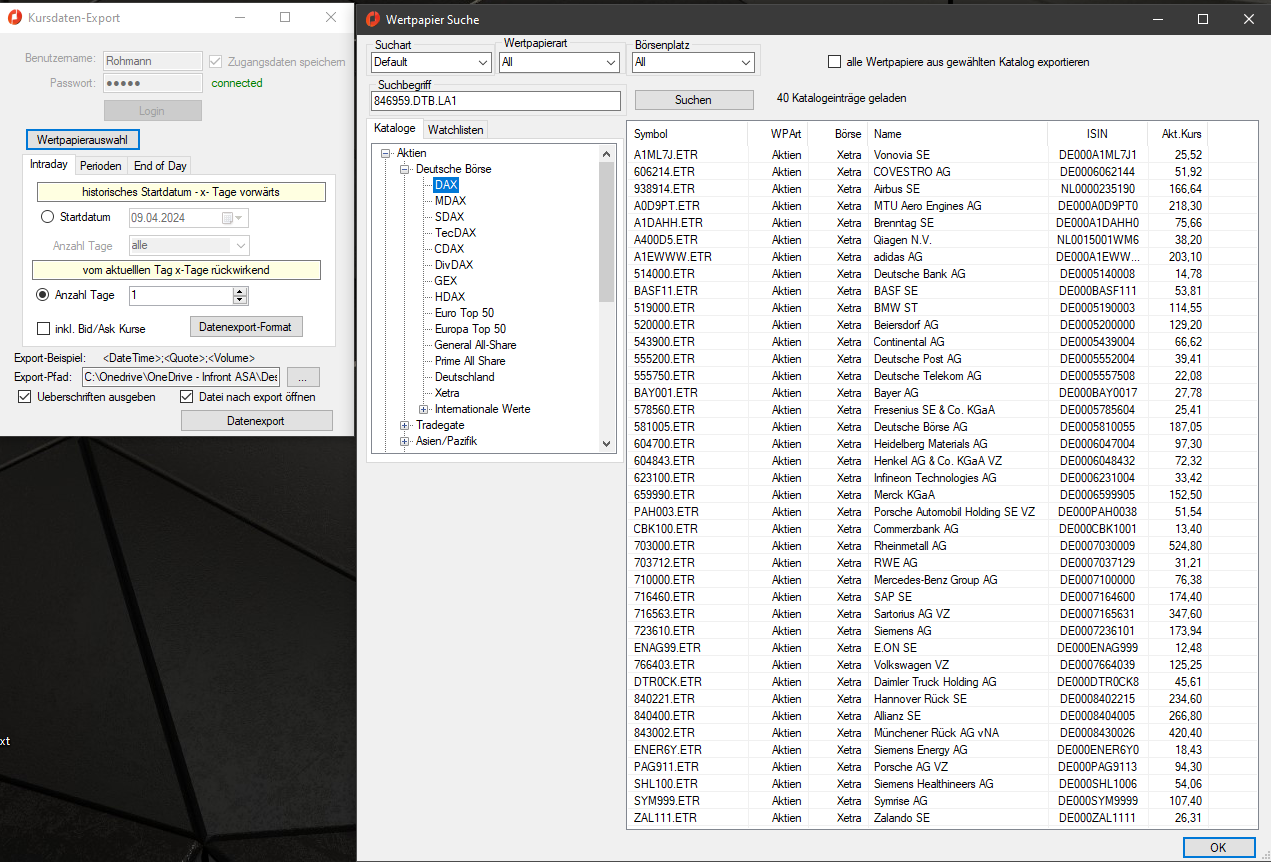The width and height of the screenshot is (1271, 862).
Task: Select 'Prime All Share' in catalog tree
Action: 470,361
